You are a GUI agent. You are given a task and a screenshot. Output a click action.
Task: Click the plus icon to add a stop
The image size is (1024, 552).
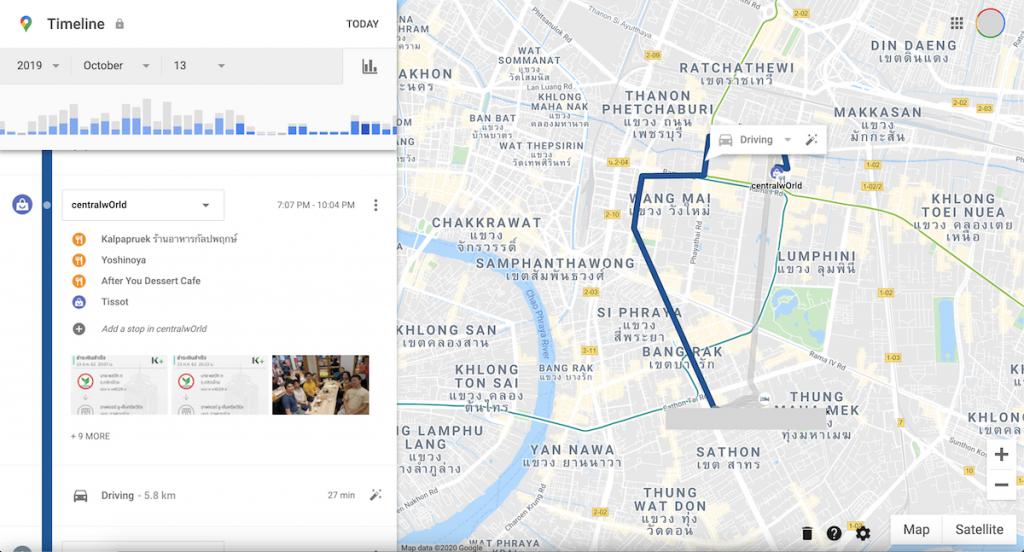[x=79, y=329]
